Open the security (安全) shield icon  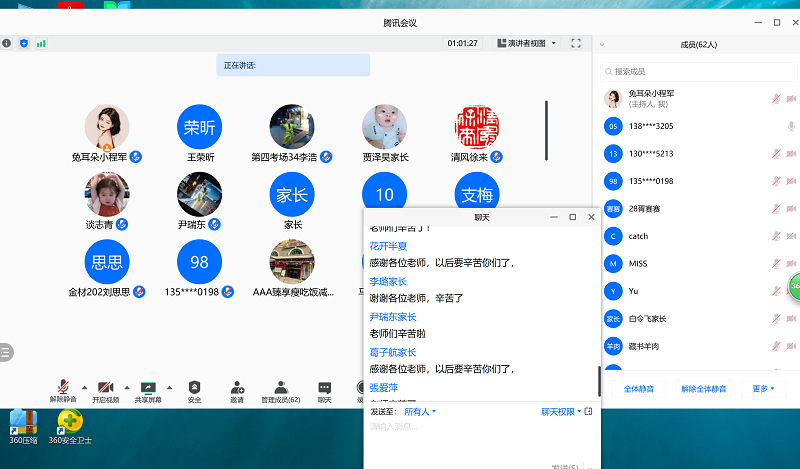pyautogui.click(x=194, y=386)
